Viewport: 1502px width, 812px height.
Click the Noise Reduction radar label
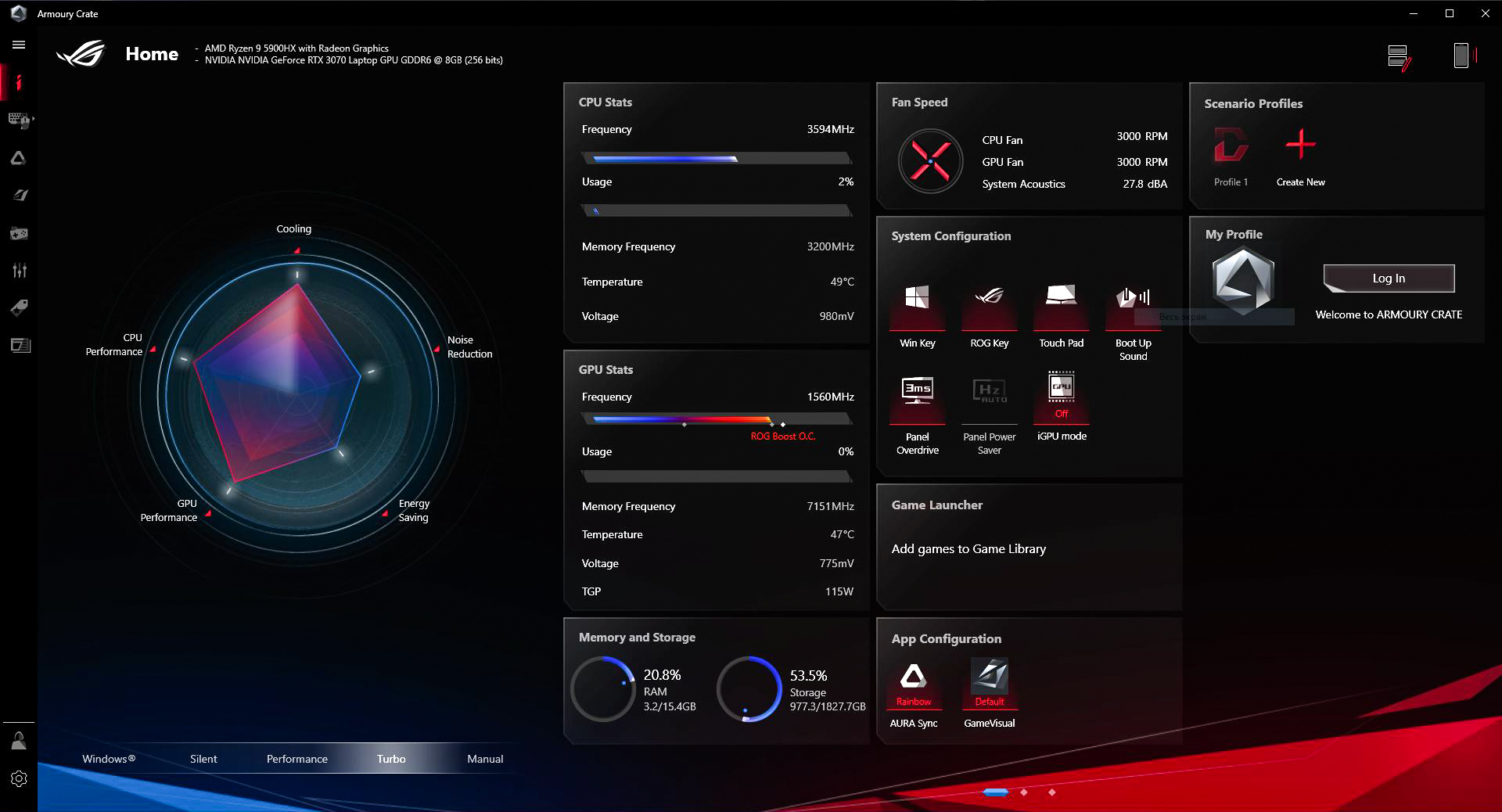click(469, 347)
